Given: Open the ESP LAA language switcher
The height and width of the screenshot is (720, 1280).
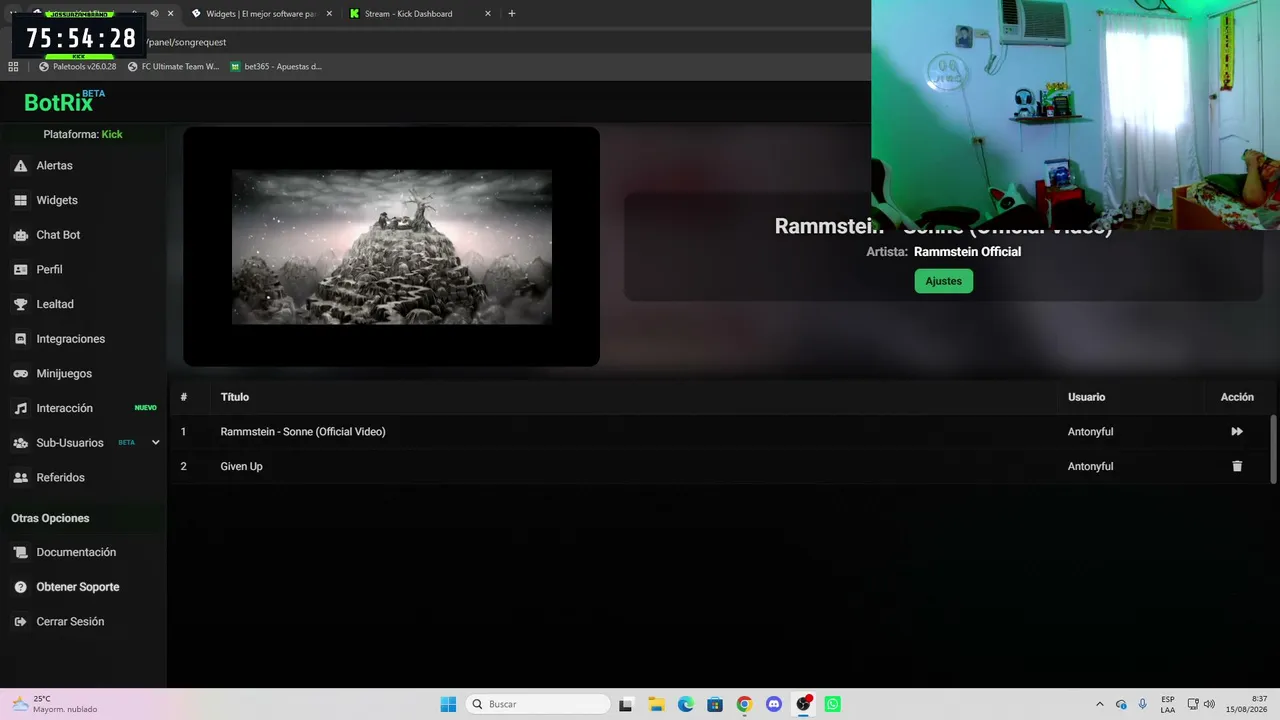Looking at the screenshot, I should pyautogui.click(x=1168, y=704).
